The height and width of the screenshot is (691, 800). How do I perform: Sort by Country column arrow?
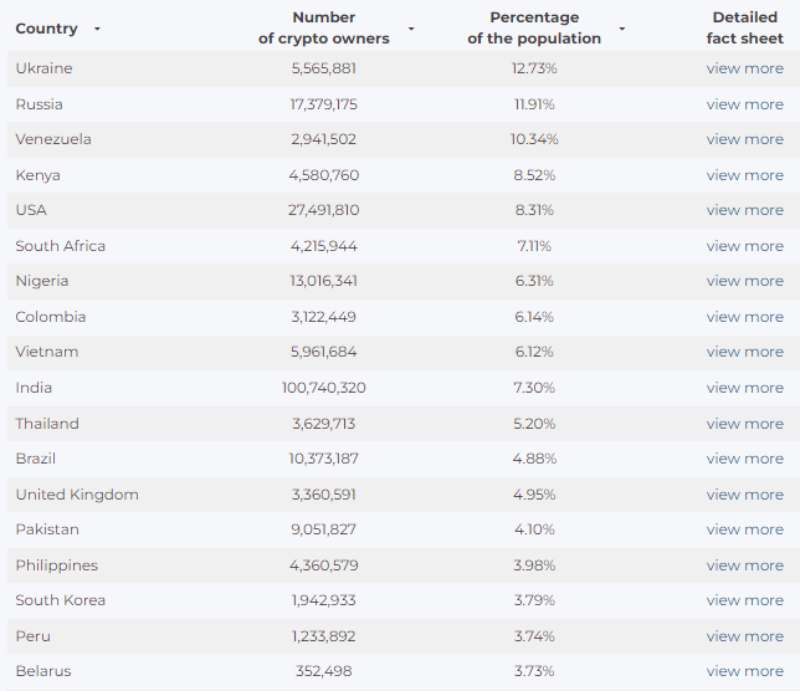[97, 29]
